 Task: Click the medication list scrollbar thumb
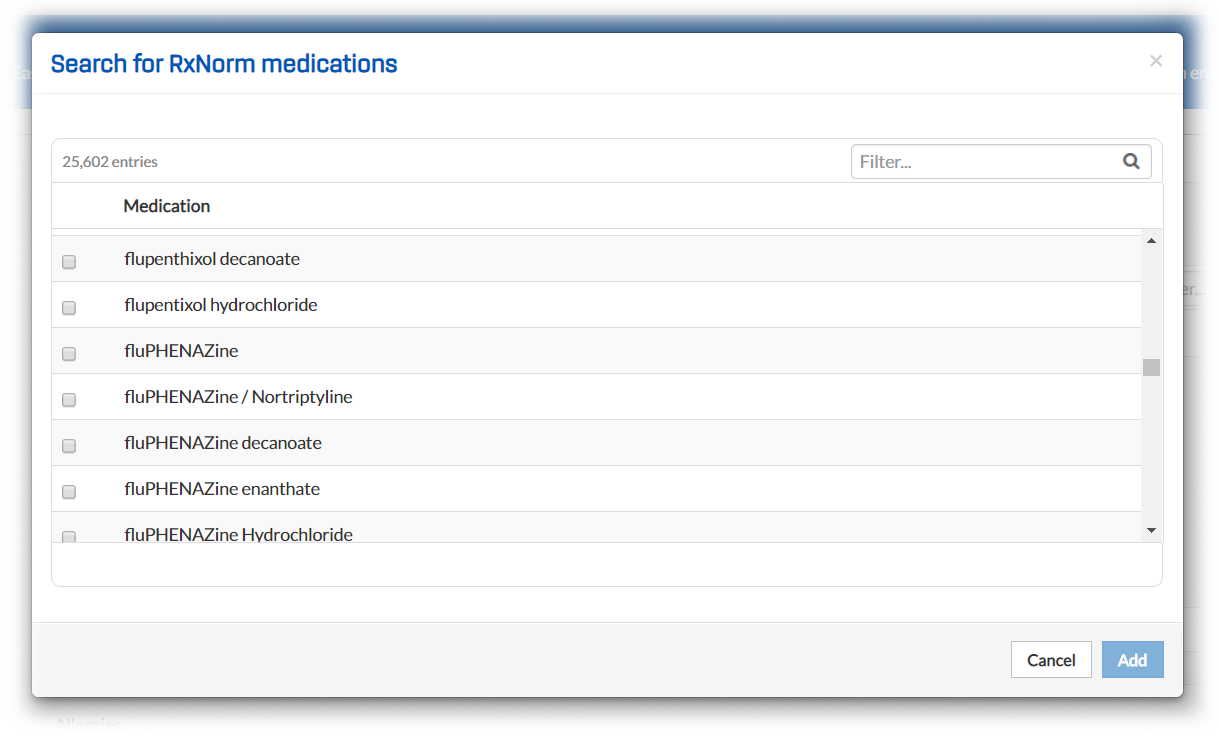point(1151,367)
